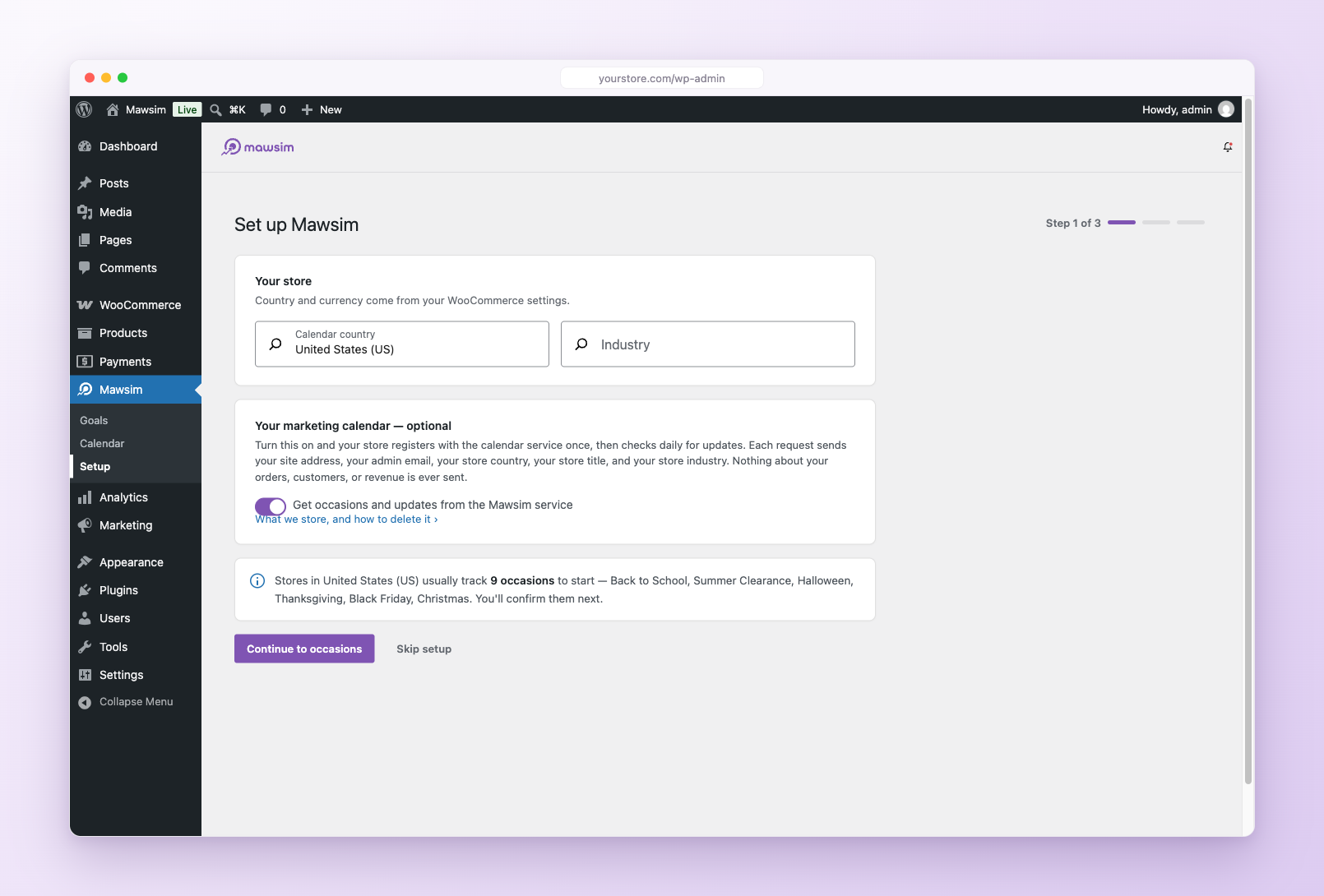Click the Collapse Menu arrow icon

pos(85,702)
